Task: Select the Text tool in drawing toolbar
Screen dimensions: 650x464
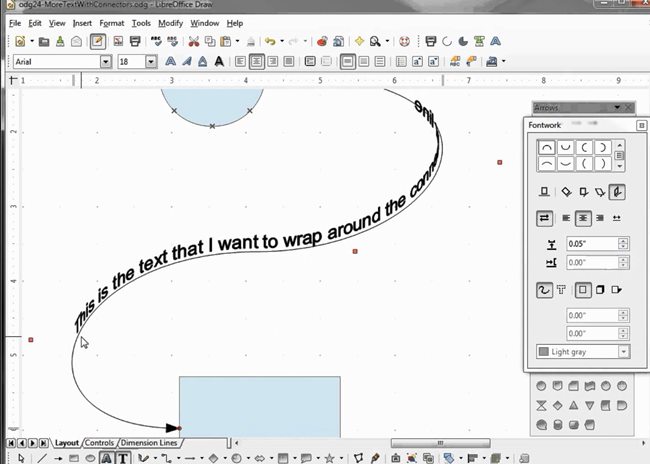Action: pyautogui.click(x=122, y=458)
